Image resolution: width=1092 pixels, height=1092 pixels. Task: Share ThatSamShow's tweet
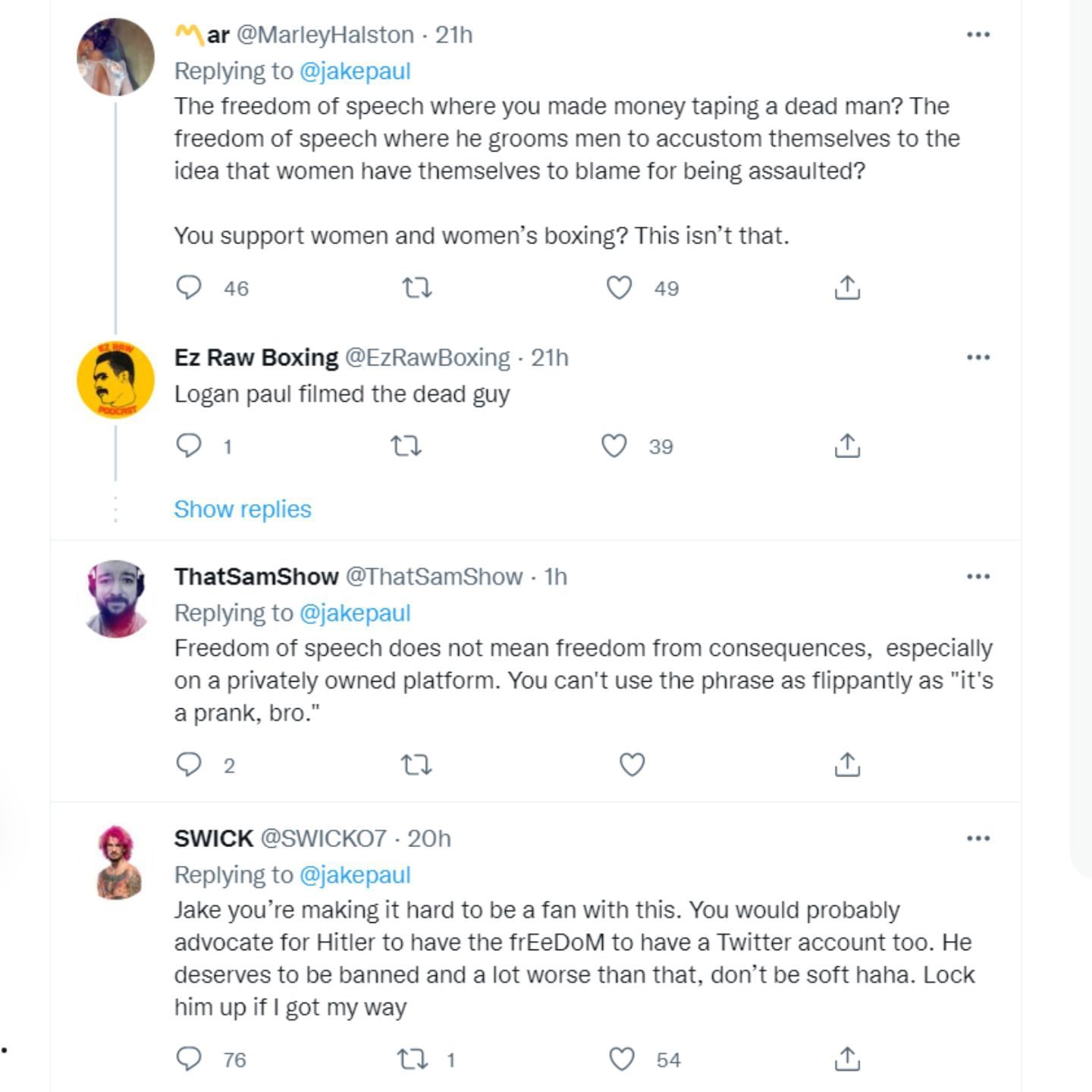point(847,764)
